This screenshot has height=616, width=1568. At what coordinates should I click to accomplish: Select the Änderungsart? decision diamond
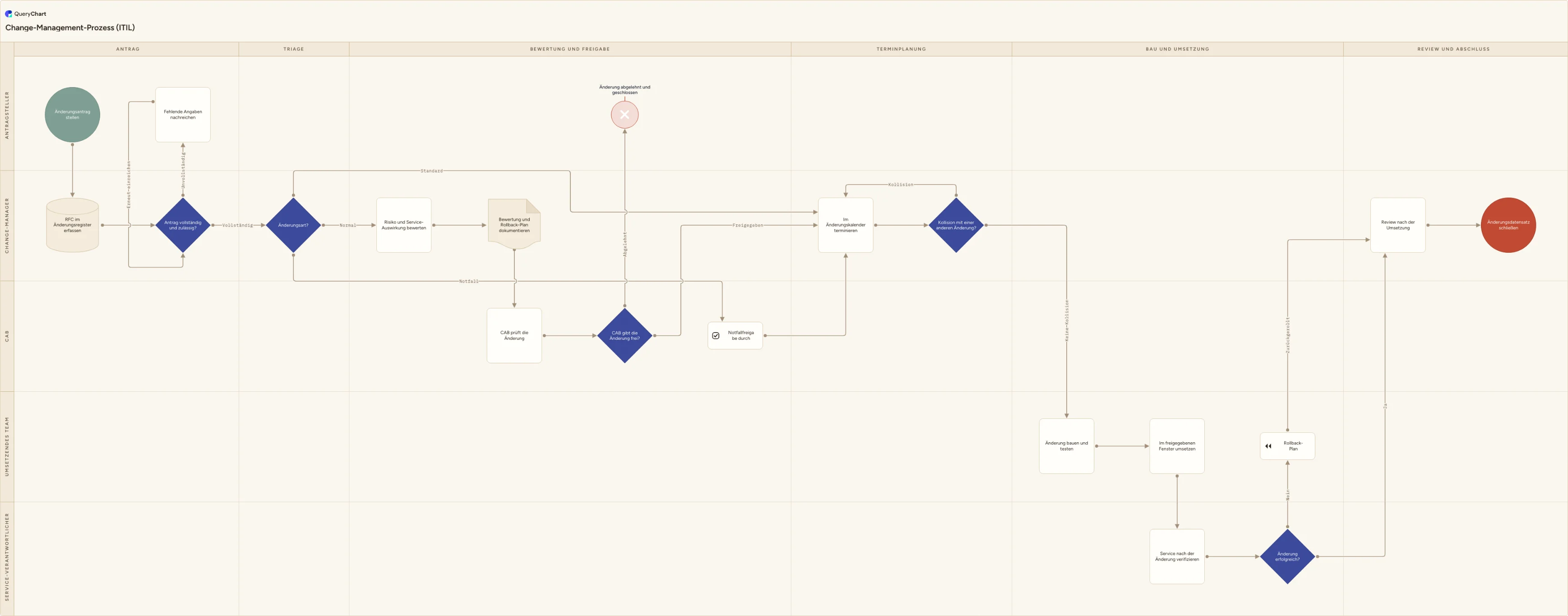coord(293,225)
